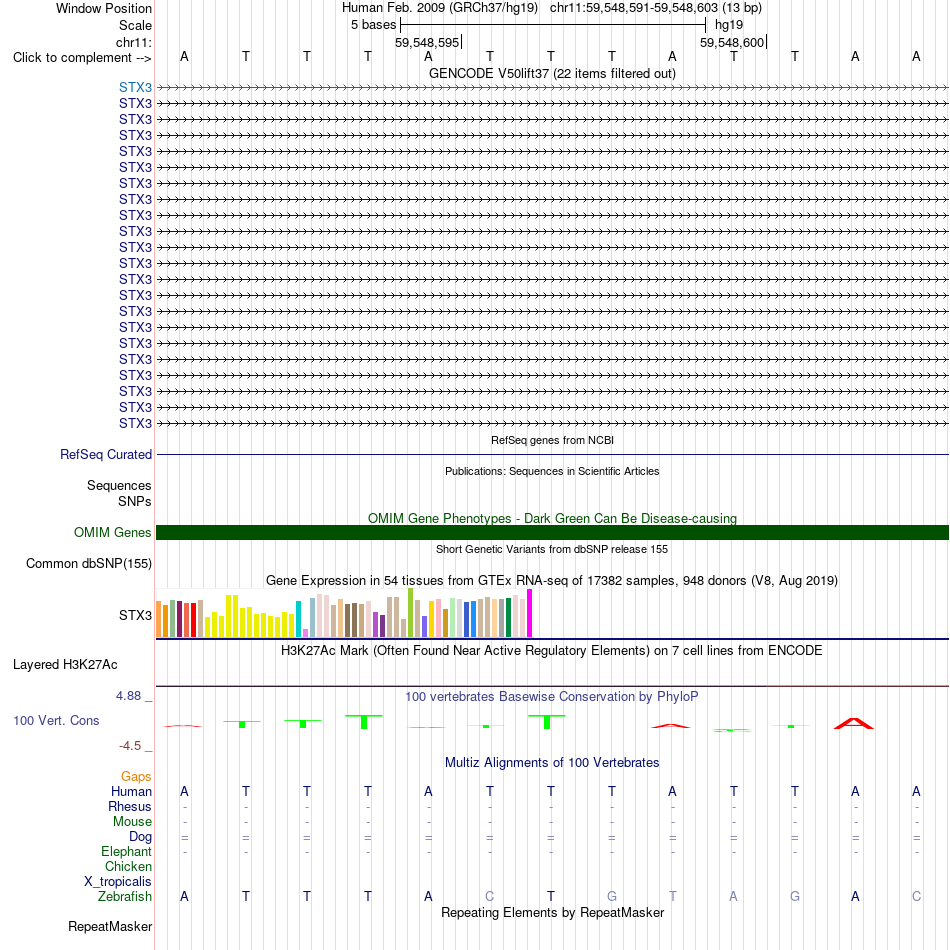Select the Human alignment row label
Screen dimensions: 950x950
[131, 791]
